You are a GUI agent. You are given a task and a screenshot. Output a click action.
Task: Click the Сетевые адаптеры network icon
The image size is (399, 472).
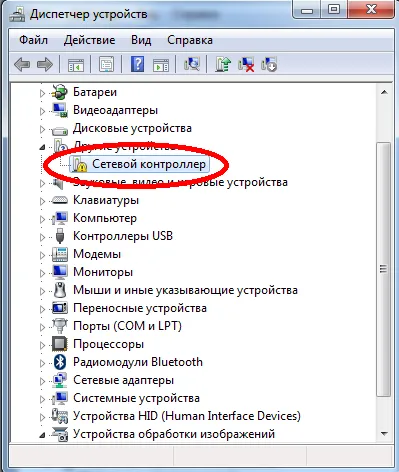coord(60,380)
